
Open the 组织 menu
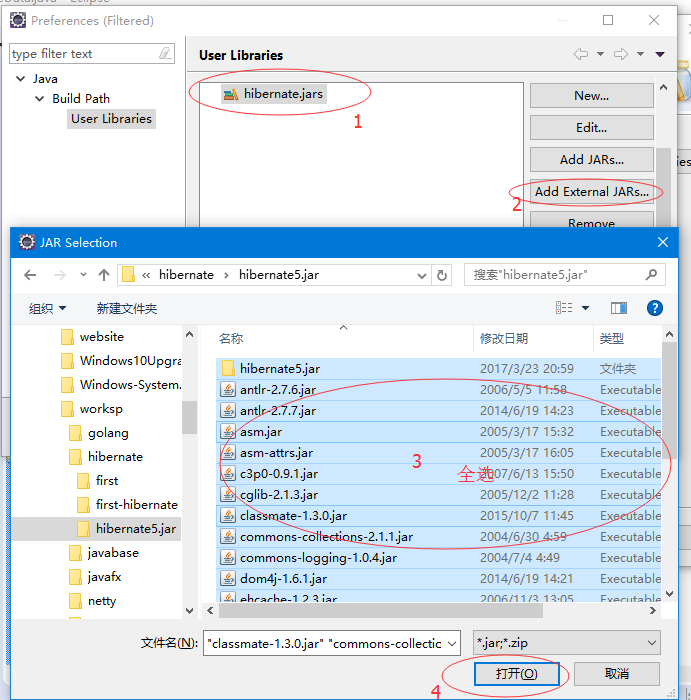47,308
